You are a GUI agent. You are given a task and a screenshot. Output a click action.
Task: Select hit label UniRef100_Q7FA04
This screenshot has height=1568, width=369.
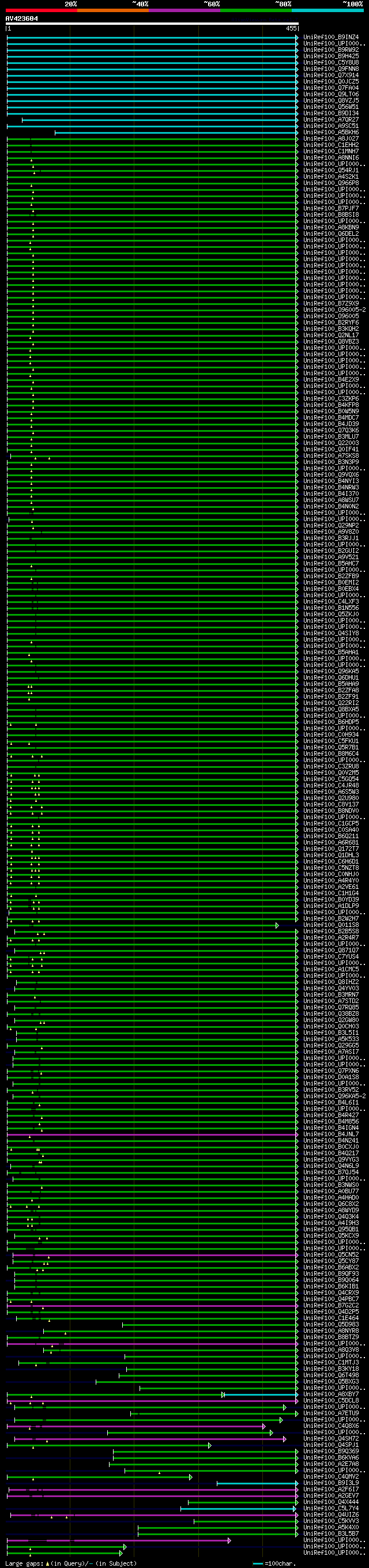coord(332,88)
